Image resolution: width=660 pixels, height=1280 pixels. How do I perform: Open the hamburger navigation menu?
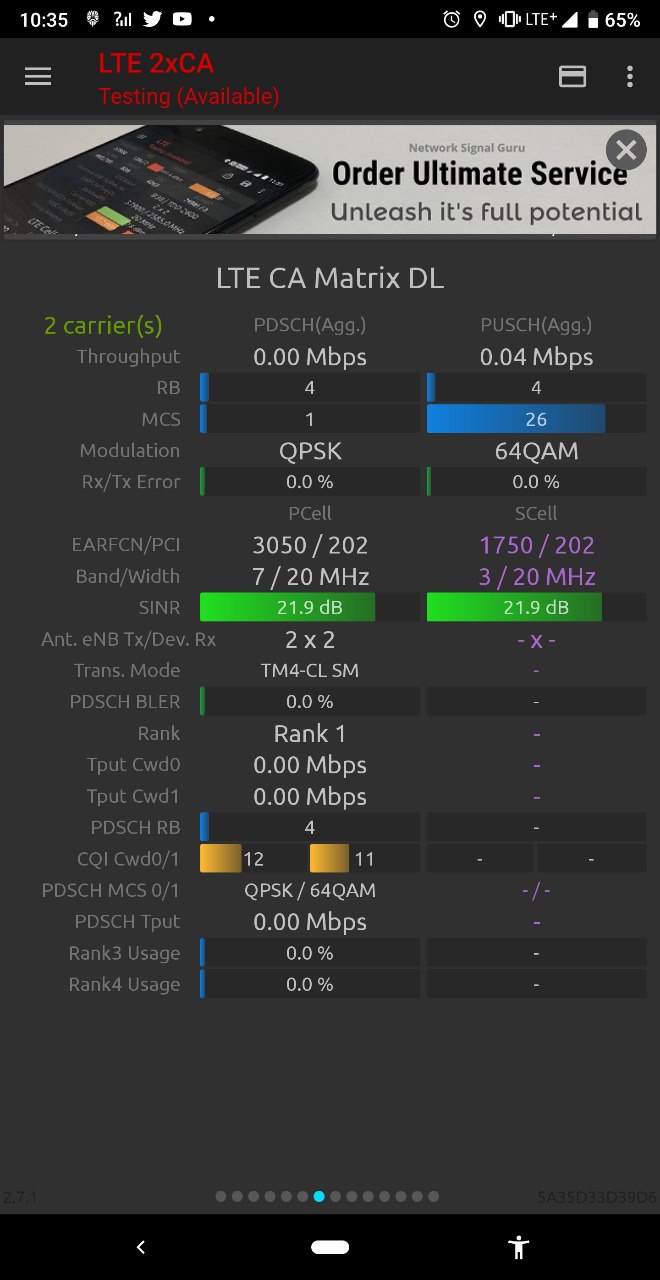[38, 77]
